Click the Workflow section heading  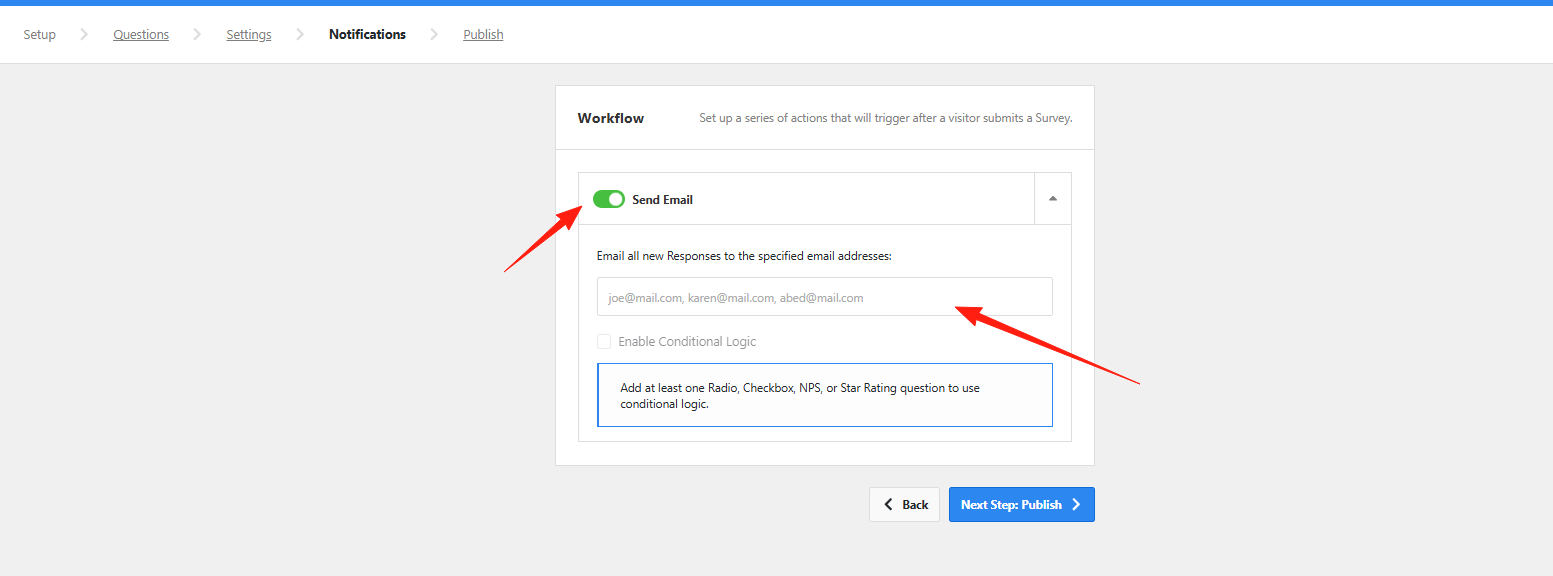(x=611, y=118)
